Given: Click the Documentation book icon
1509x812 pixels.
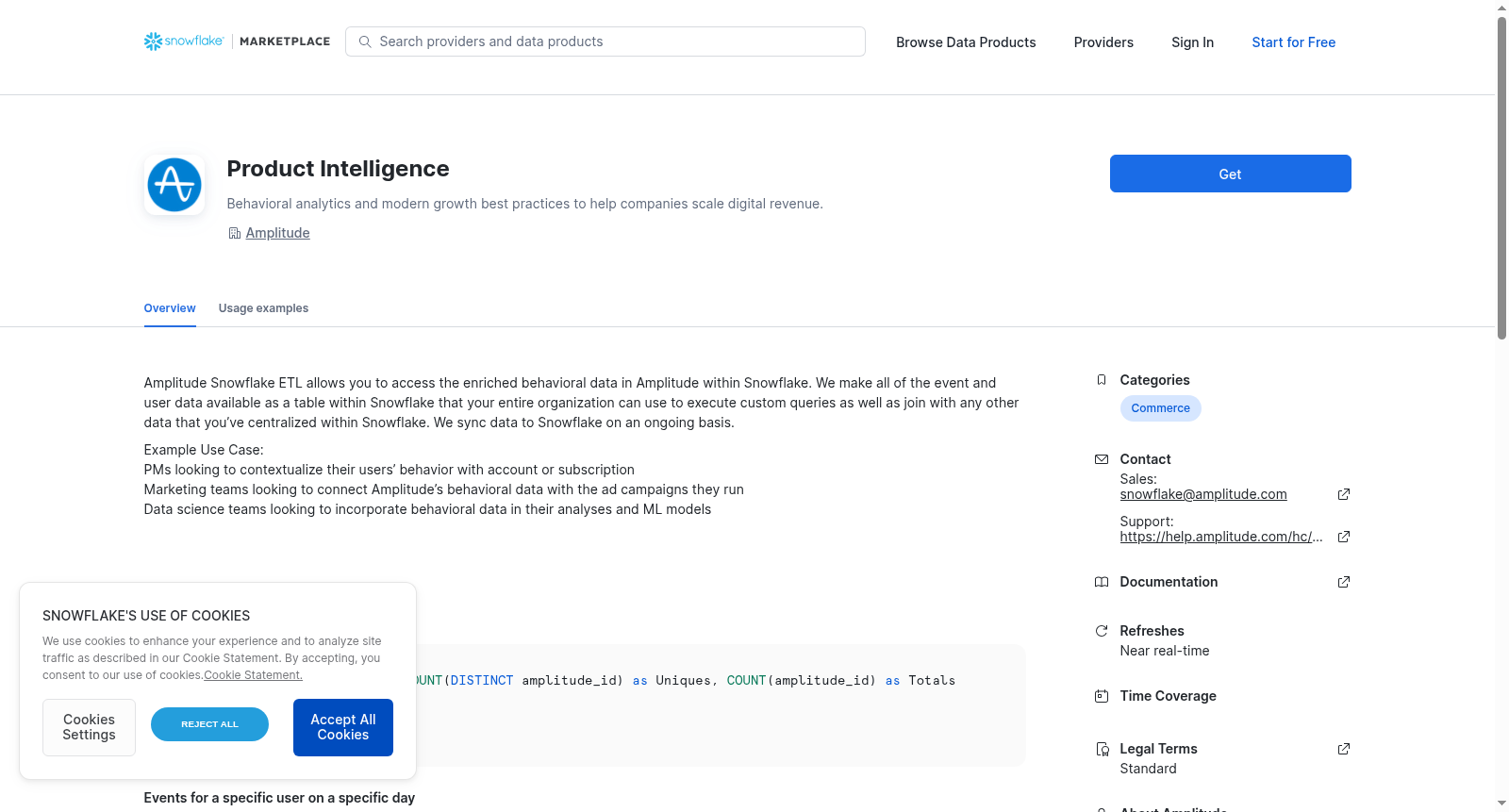Looking at the screenshot, I should 1102,582.
